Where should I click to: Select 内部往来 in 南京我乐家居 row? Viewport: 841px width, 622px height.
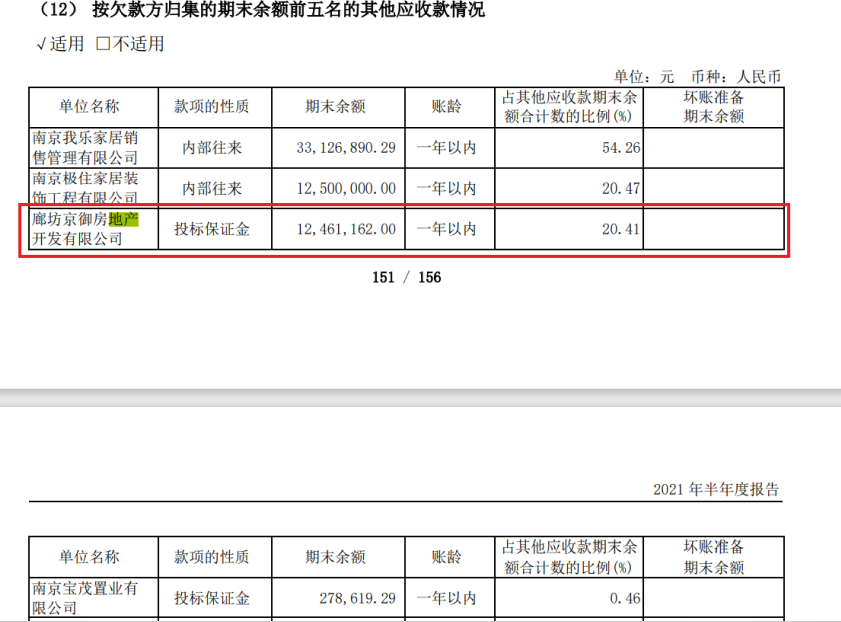click(x=212, y=148)
